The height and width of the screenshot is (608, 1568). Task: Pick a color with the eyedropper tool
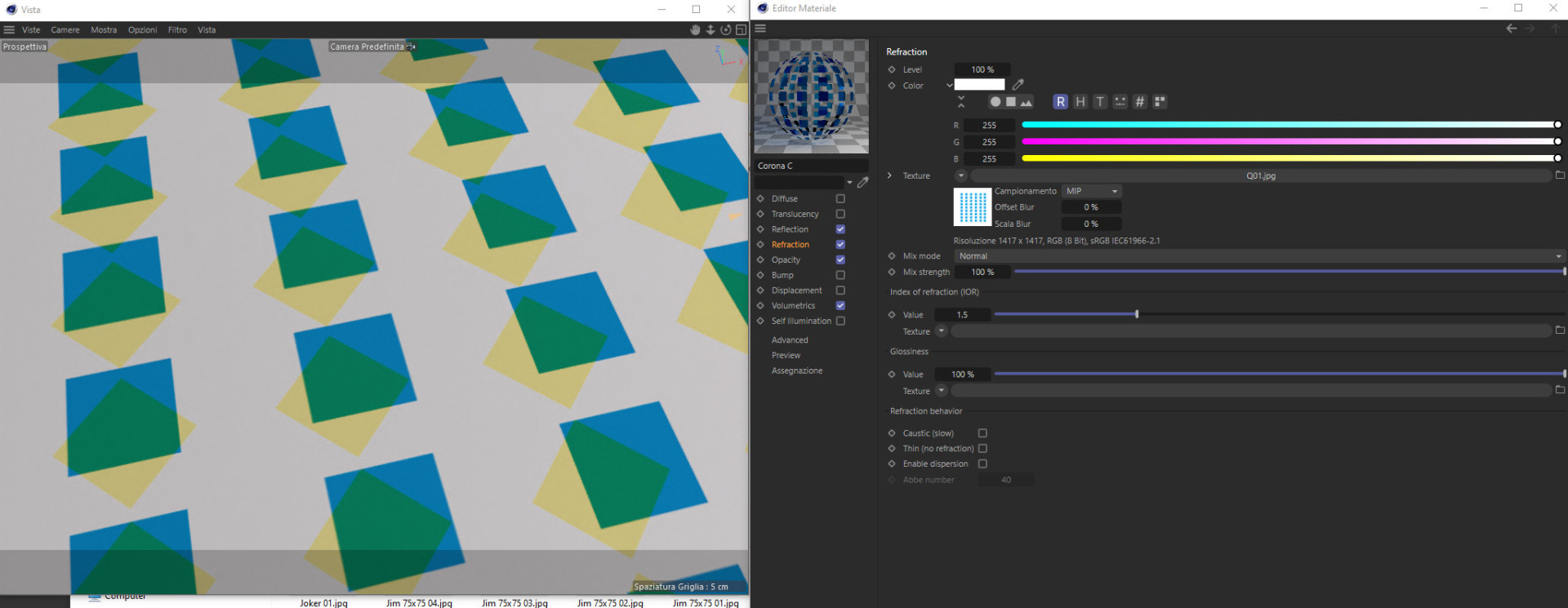[1018, 85]
